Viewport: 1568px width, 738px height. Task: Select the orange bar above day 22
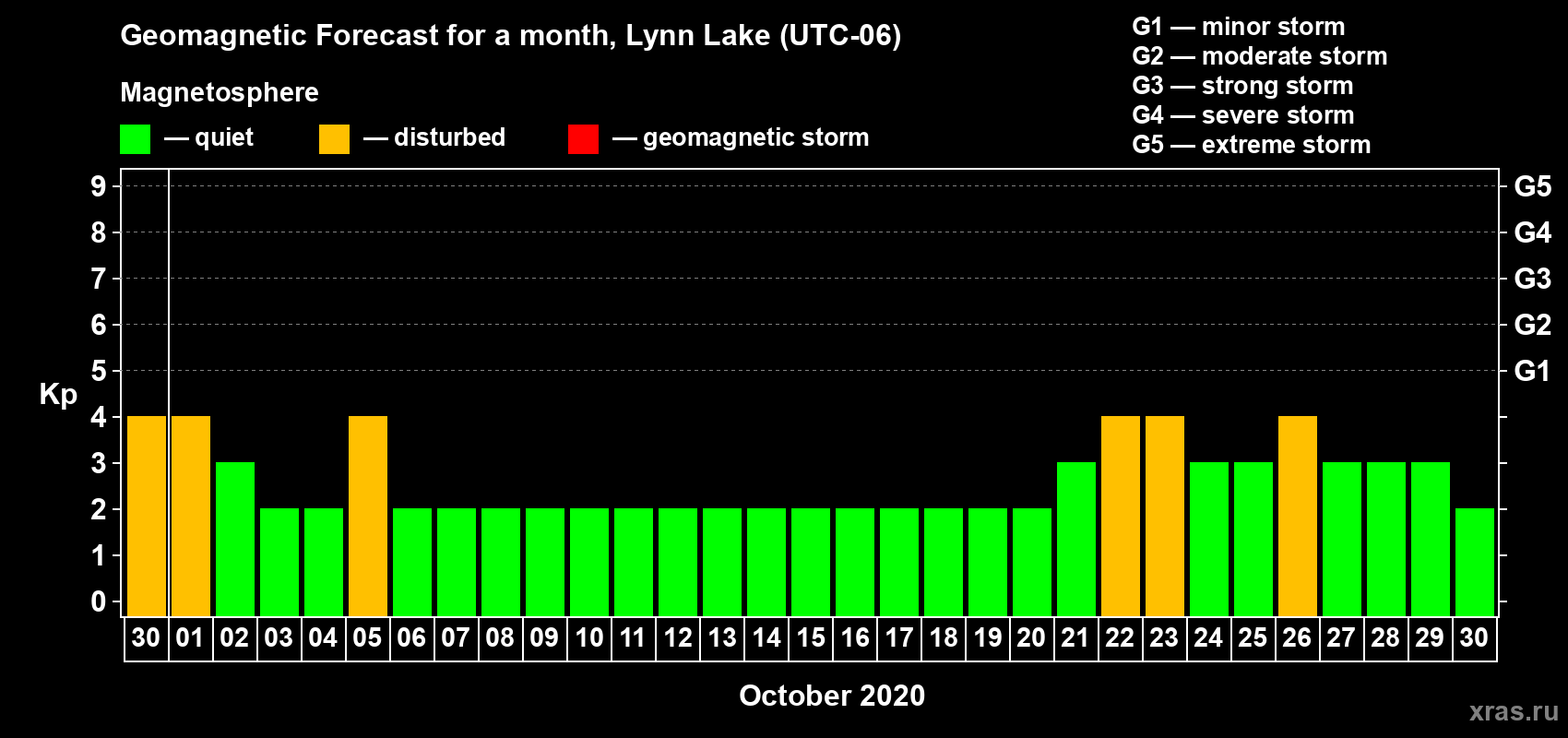[1121, 516]
